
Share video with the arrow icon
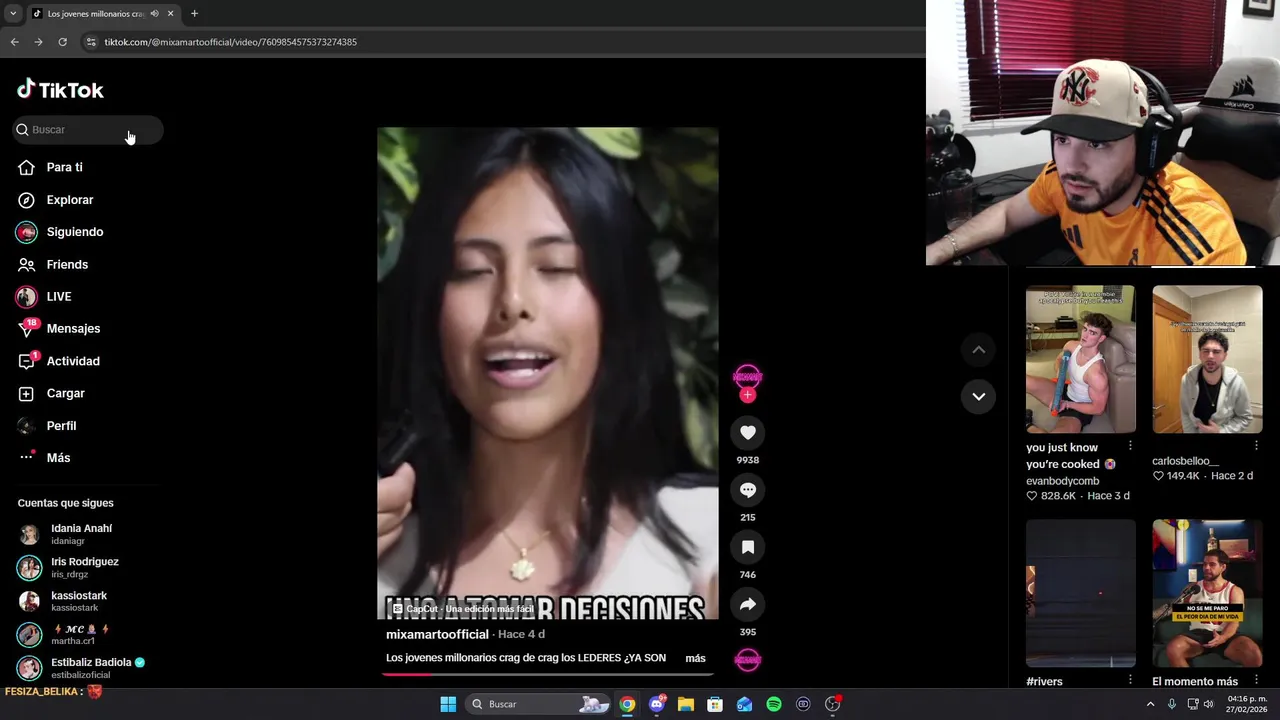tap(747, 604)
